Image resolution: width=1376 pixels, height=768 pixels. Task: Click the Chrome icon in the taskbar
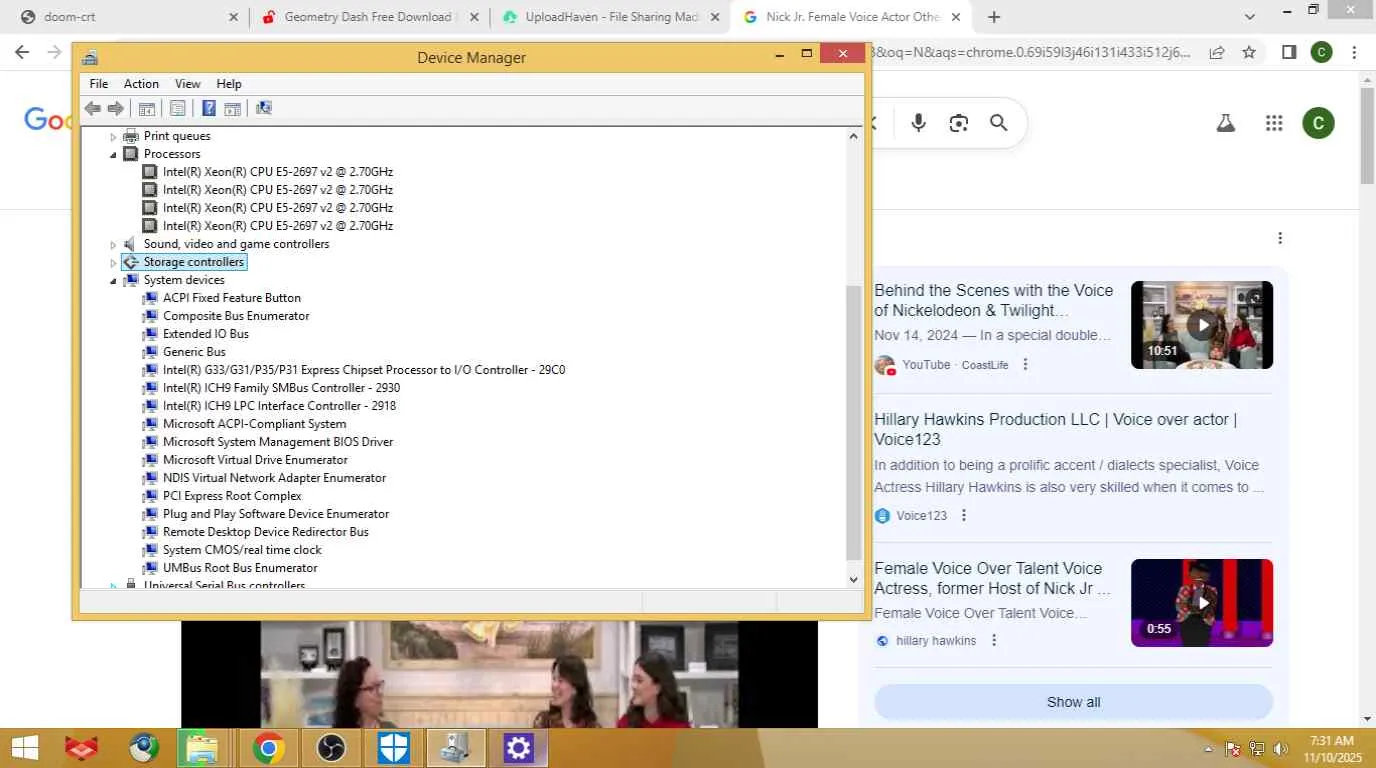pos(267,748)
